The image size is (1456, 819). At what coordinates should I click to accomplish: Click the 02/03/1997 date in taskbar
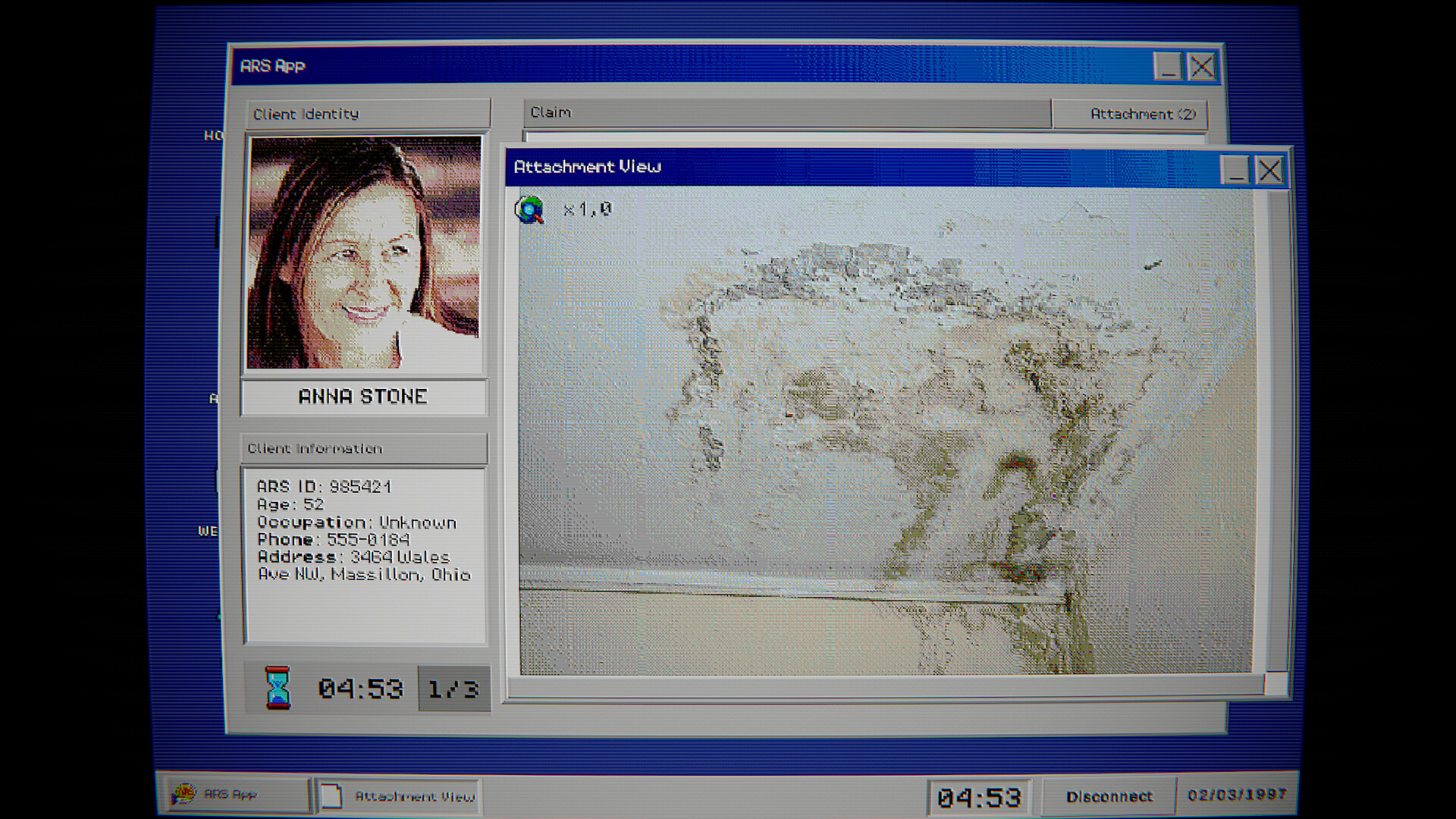(1237, 795)
